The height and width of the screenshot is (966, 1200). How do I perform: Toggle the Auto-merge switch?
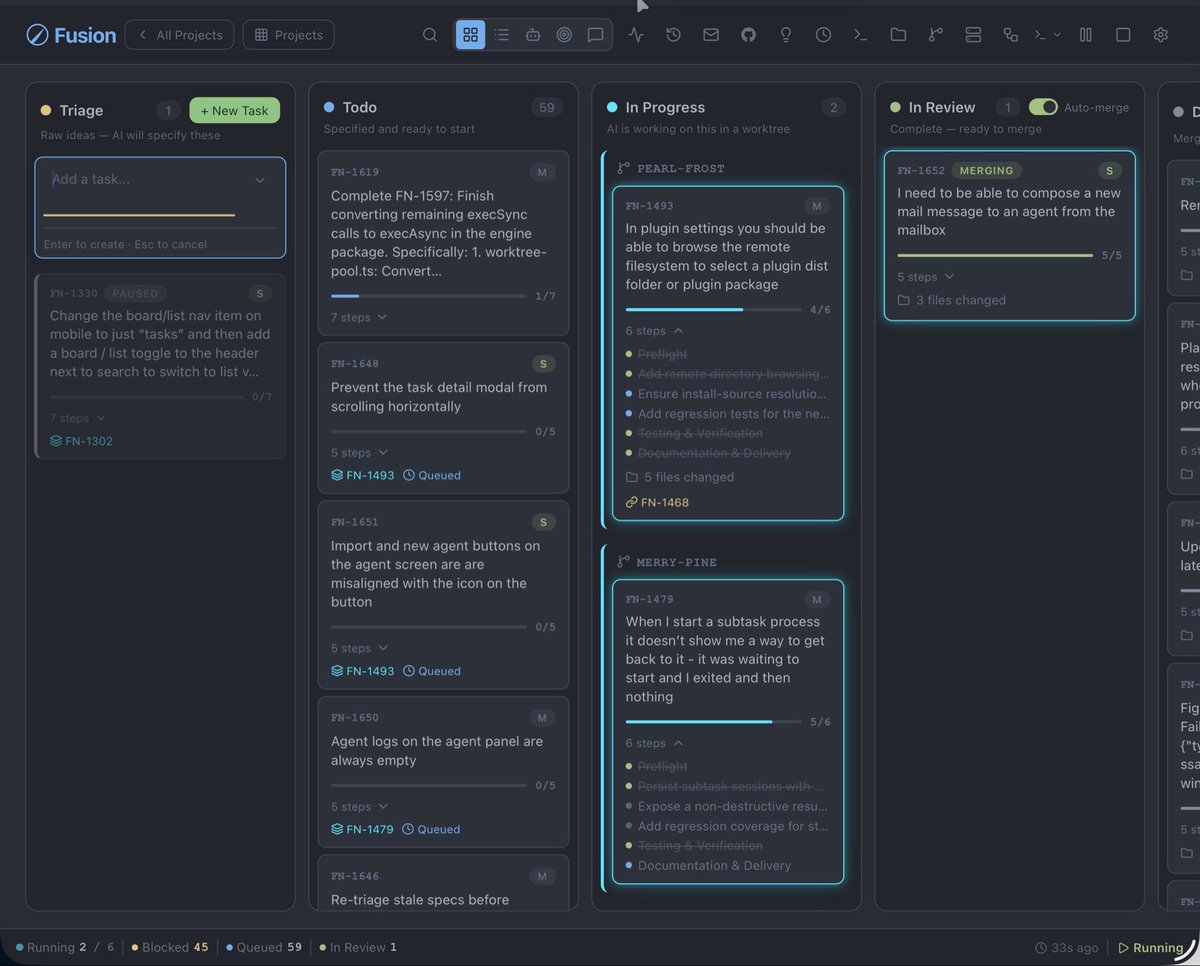pos(1043,107)
